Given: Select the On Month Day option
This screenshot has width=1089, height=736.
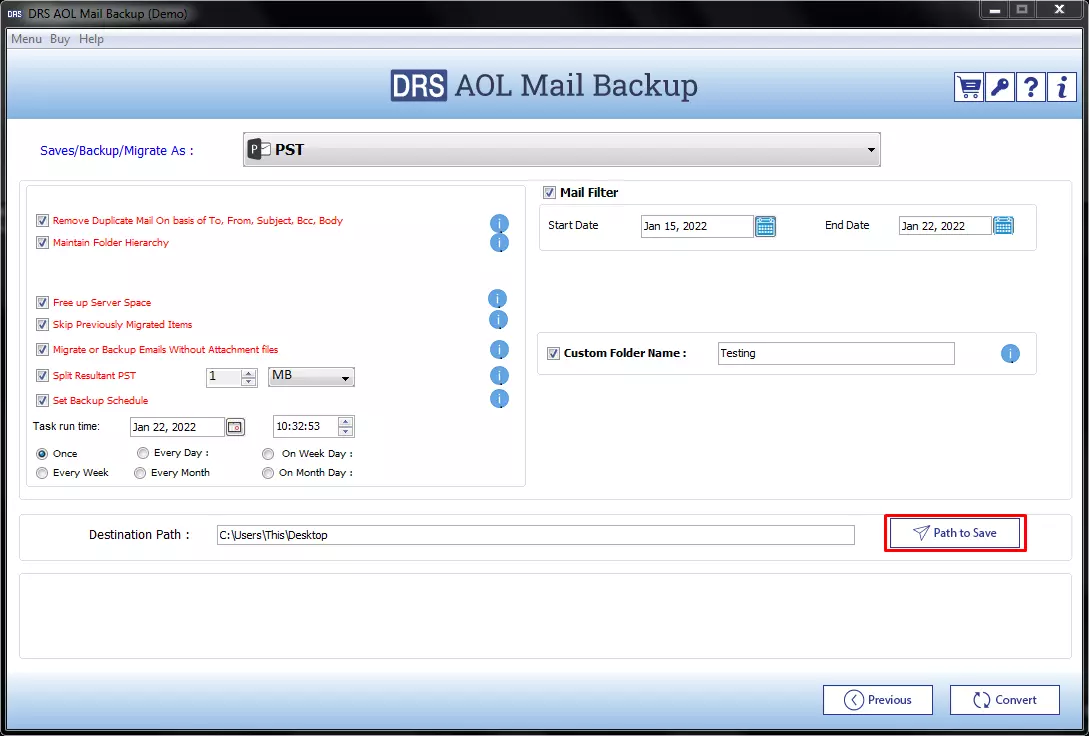Looking at the screenshot, I should pos(268,473).
